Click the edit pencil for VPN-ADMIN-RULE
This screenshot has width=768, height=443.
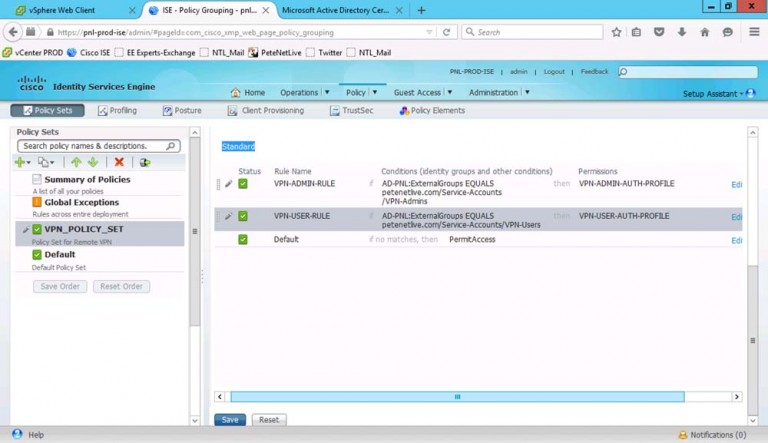point(228,184)
